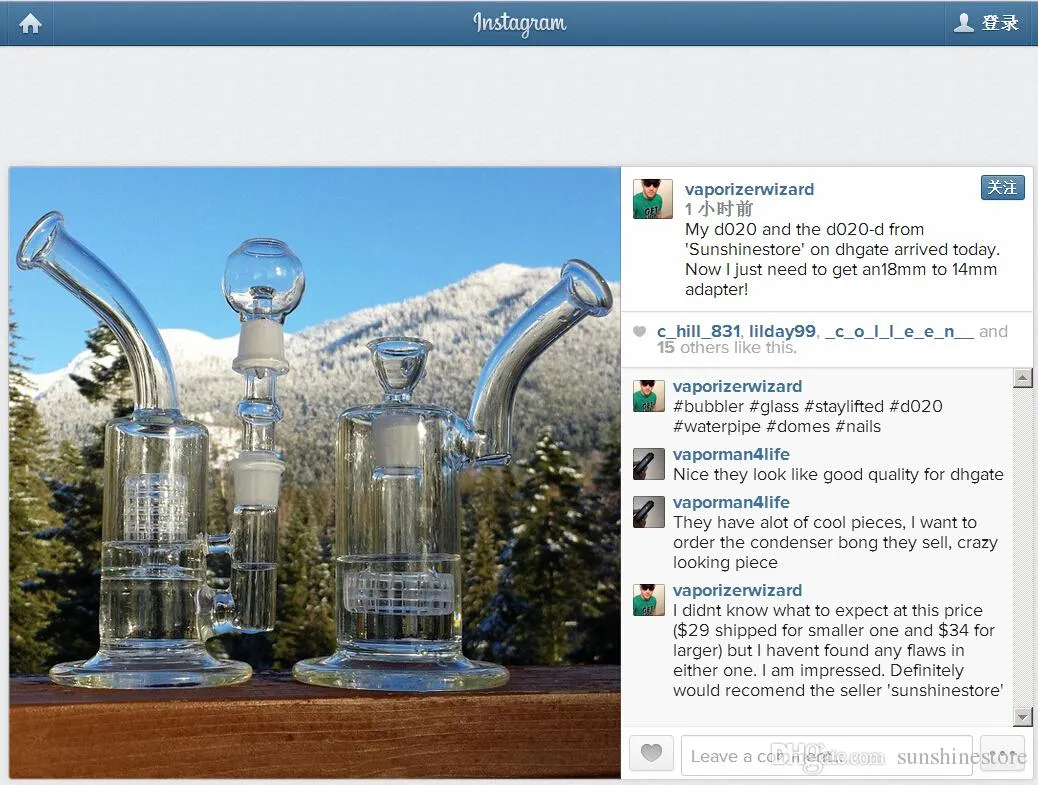Open the glass bubbler photo
The height and width of the screenshot is (785, 1038).
315,473
